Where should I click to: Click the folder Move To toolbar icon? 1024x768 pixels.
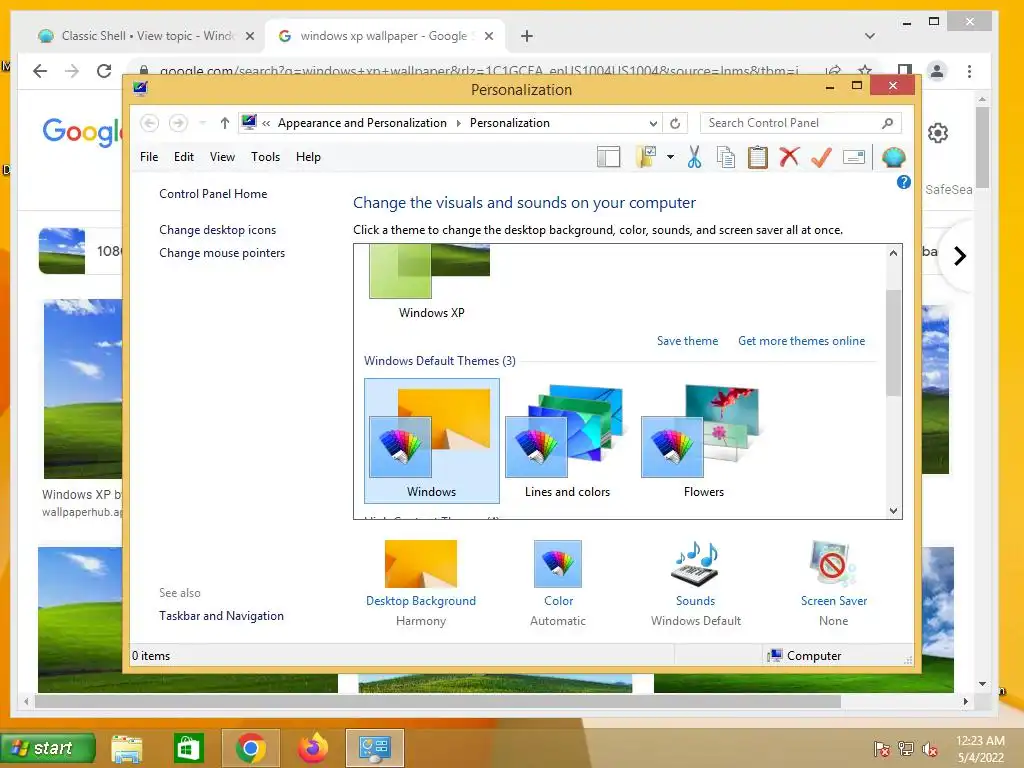646,157
